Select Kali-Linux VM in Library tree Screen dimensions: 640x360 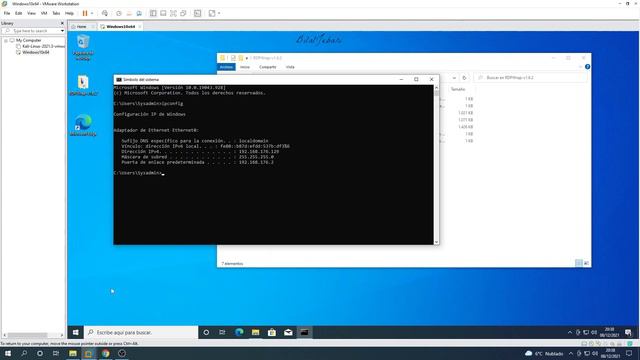click(x=40, y=47)
